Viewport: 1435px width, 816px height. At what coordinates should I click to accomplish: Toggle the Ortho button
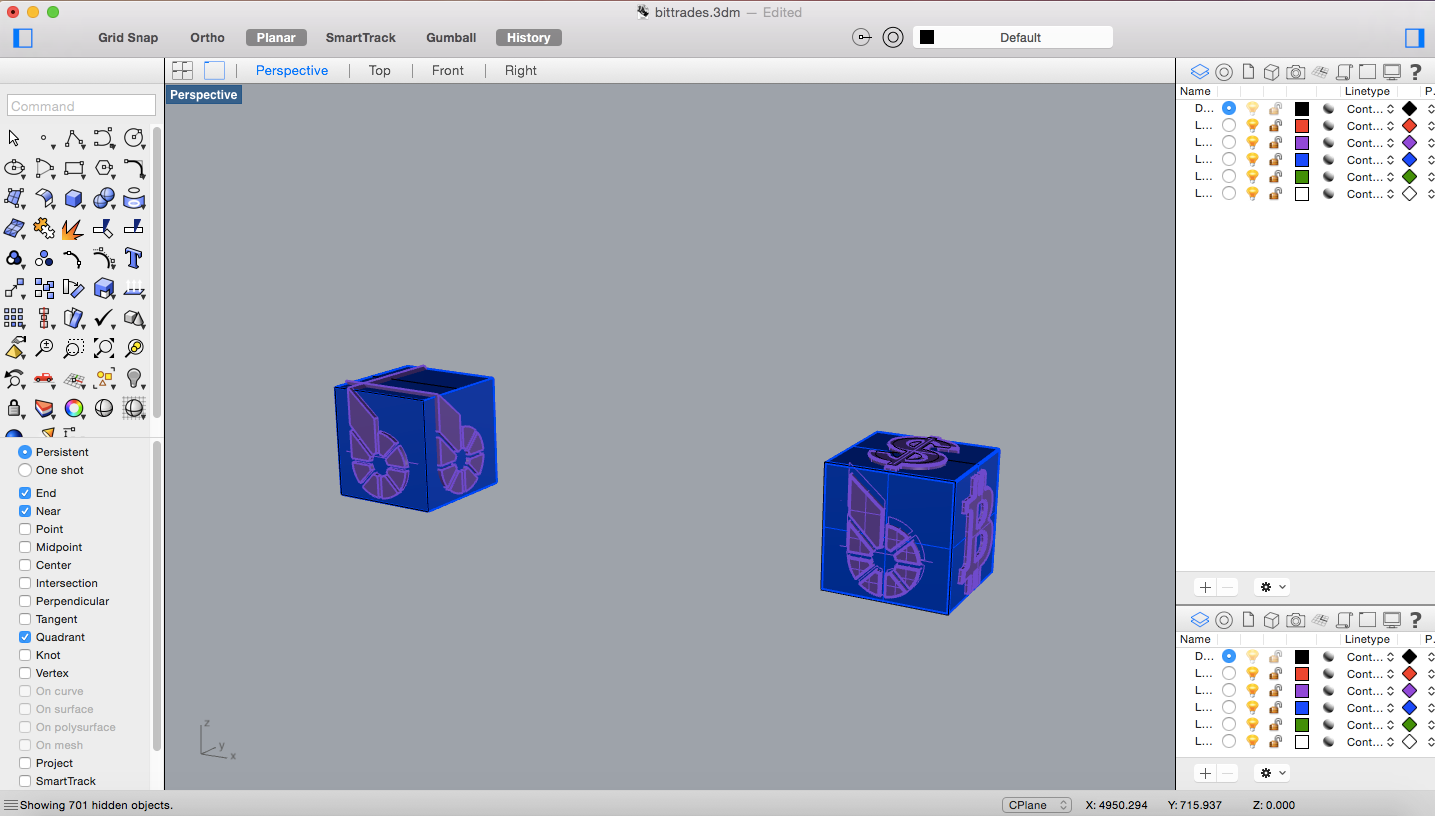pos(208,38)
